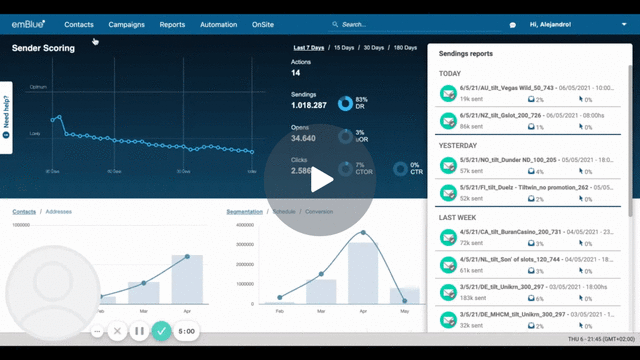
Task: Select the 180 Days range
Action: point(405,48)
